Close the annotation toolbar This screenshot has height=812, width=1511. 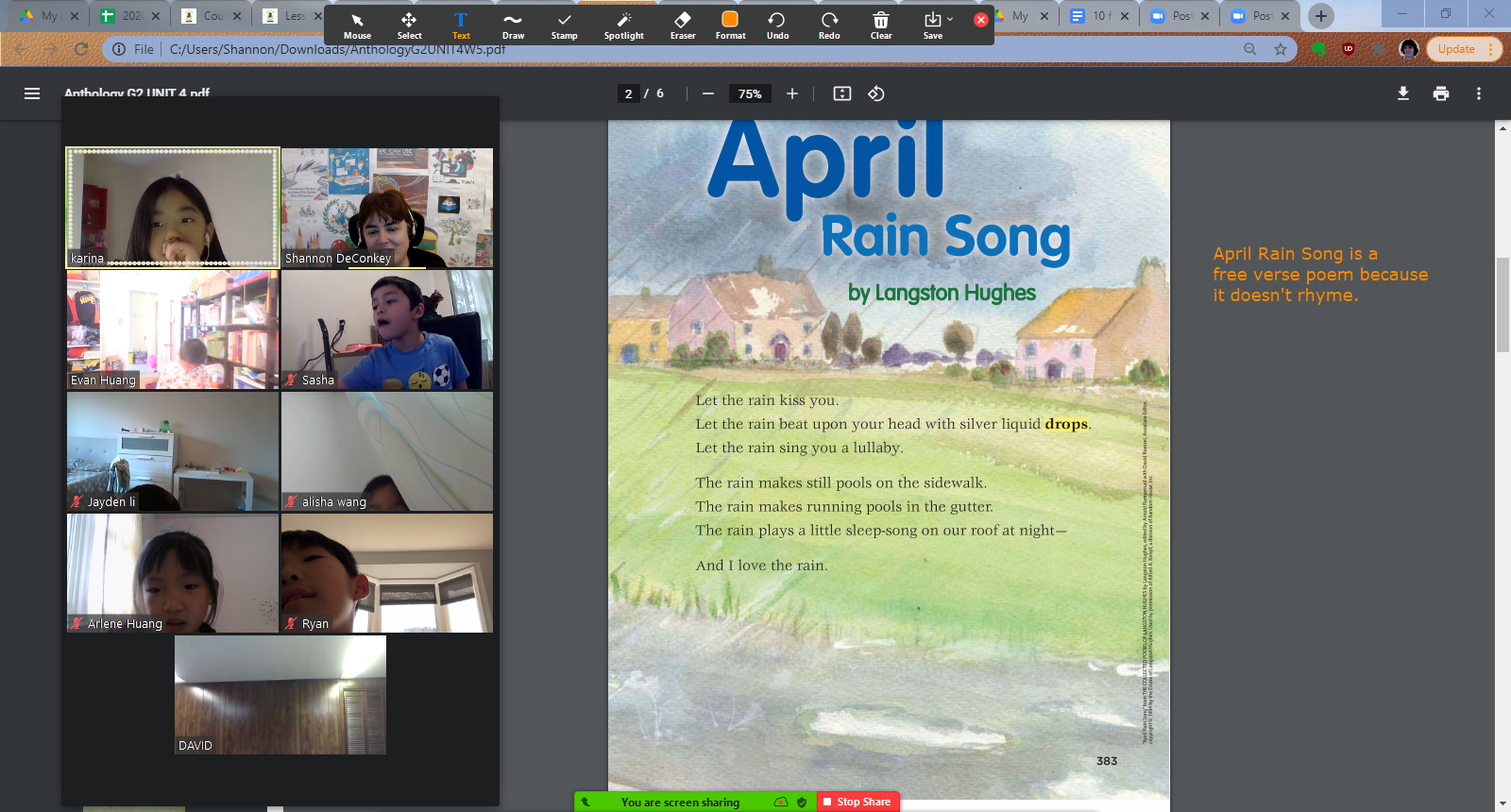pyautogui.click(x=981, y=20)
